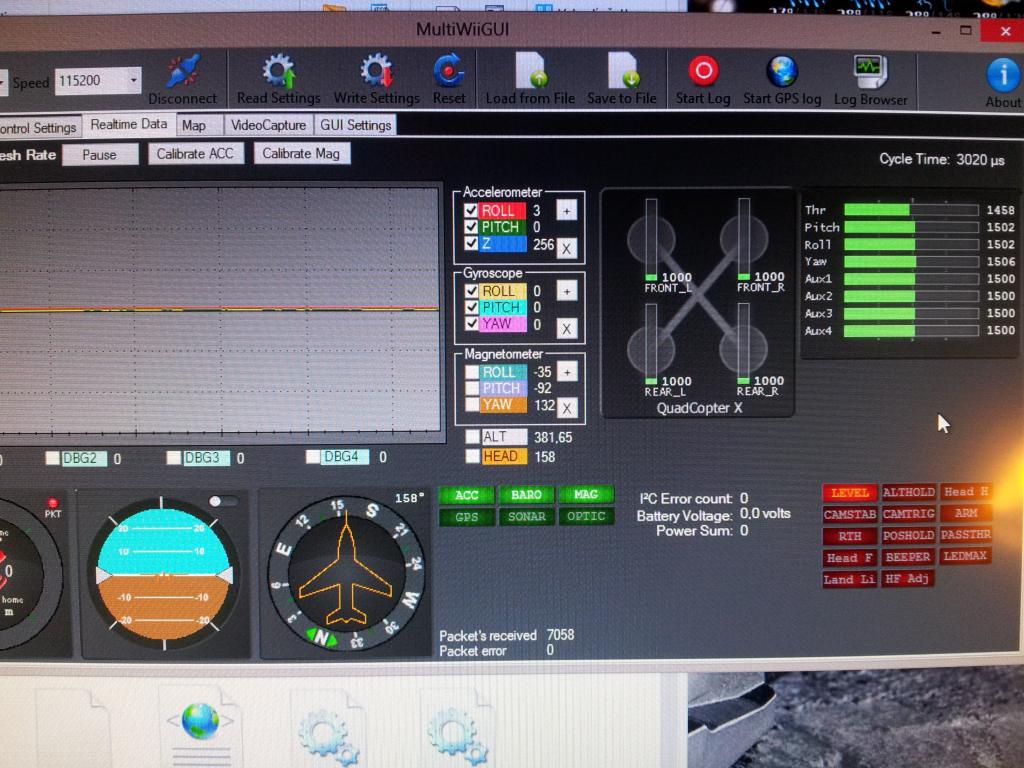
Task: Open Load from File icon
Action: [530, 72]
